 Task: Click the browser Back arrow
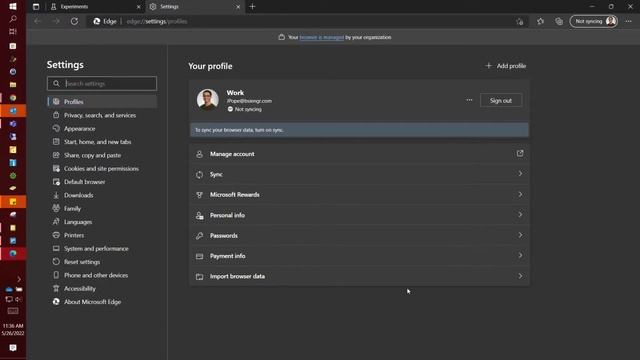(38, 21)
